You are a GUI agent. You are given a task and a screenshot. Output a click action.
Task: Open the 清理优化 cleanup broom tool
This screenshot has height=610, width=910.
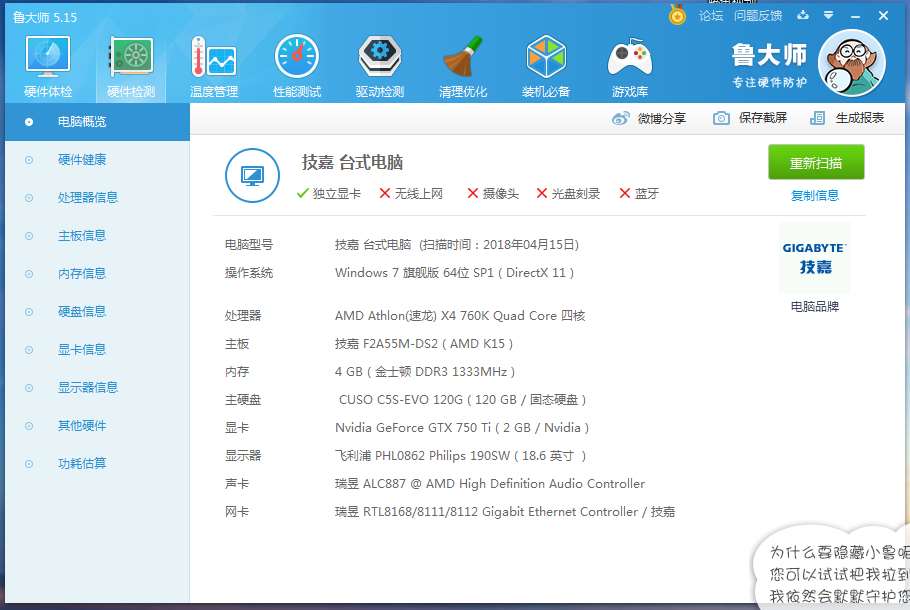point(463,67)
